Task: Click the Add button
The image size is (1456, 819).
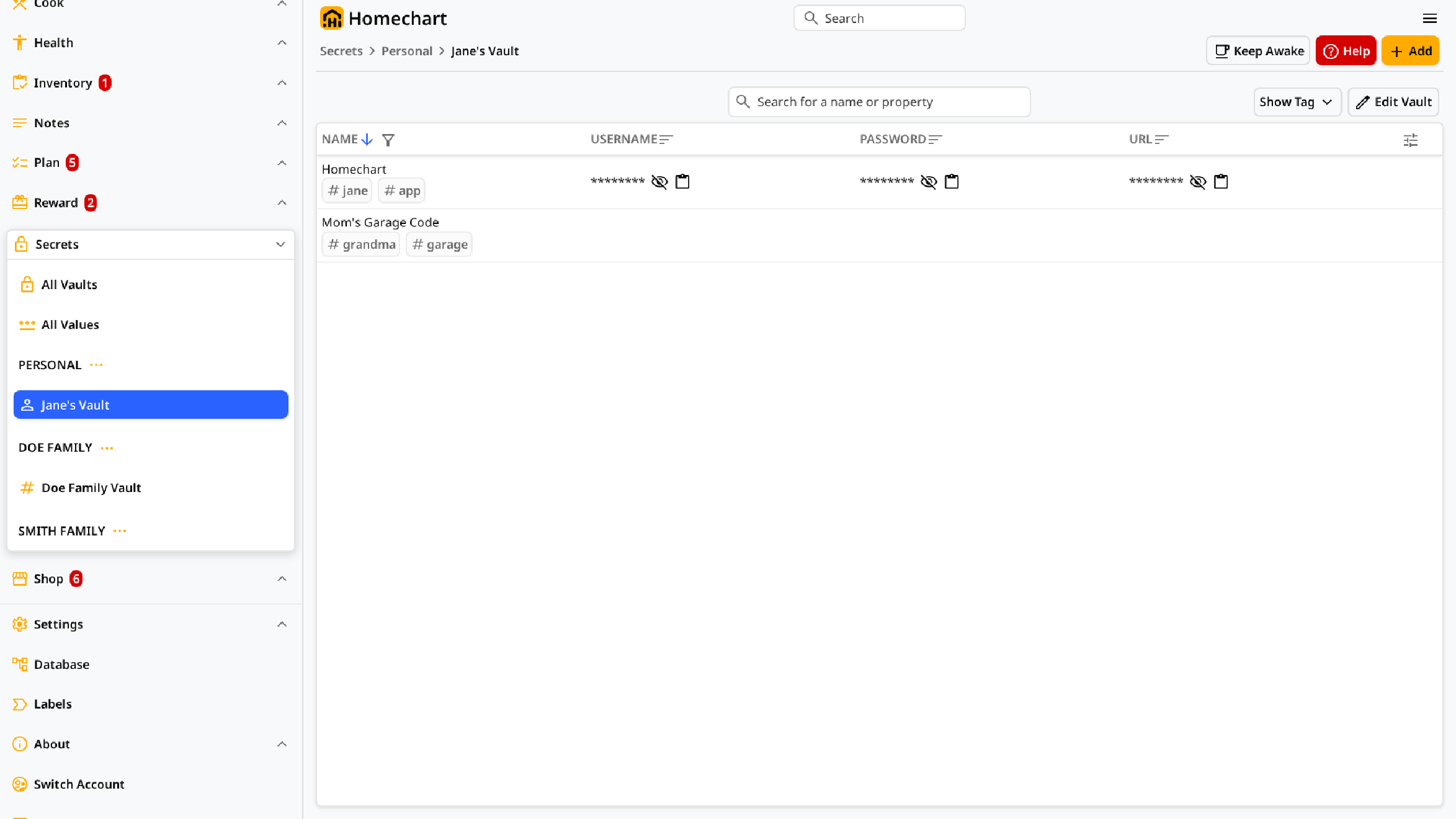Action: [x=1411, y=51]
